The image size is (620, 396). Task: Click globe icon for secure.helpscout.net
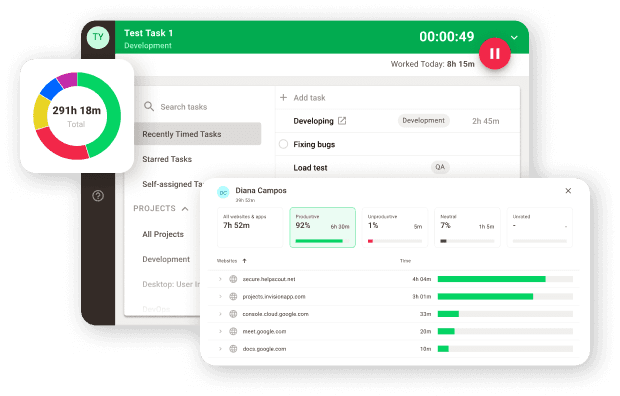tap(233, 279)
